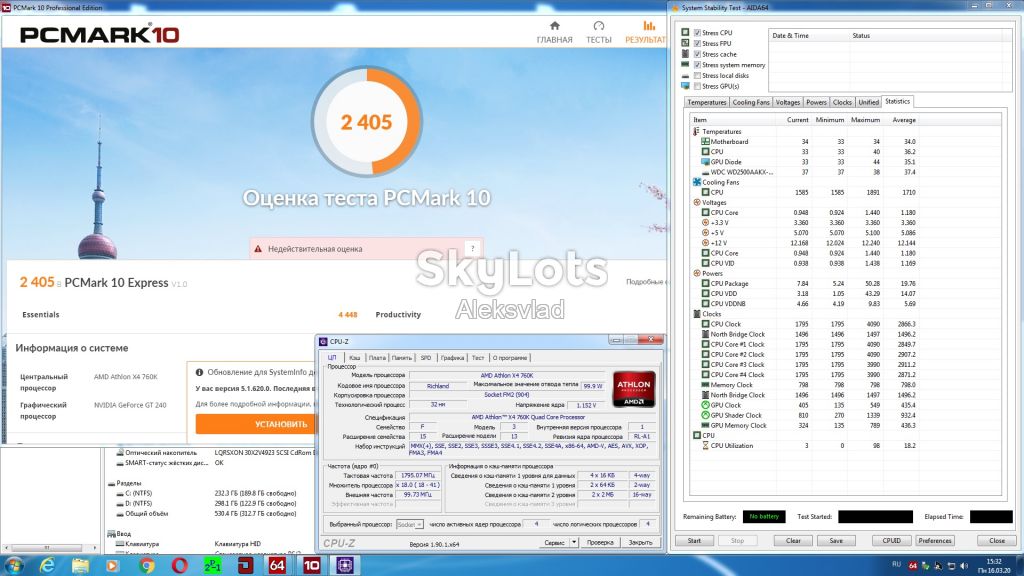Switch to CPU-Z via the purple taskbar icon
This screenshot has width=1024, height=576.
point(345,565)
